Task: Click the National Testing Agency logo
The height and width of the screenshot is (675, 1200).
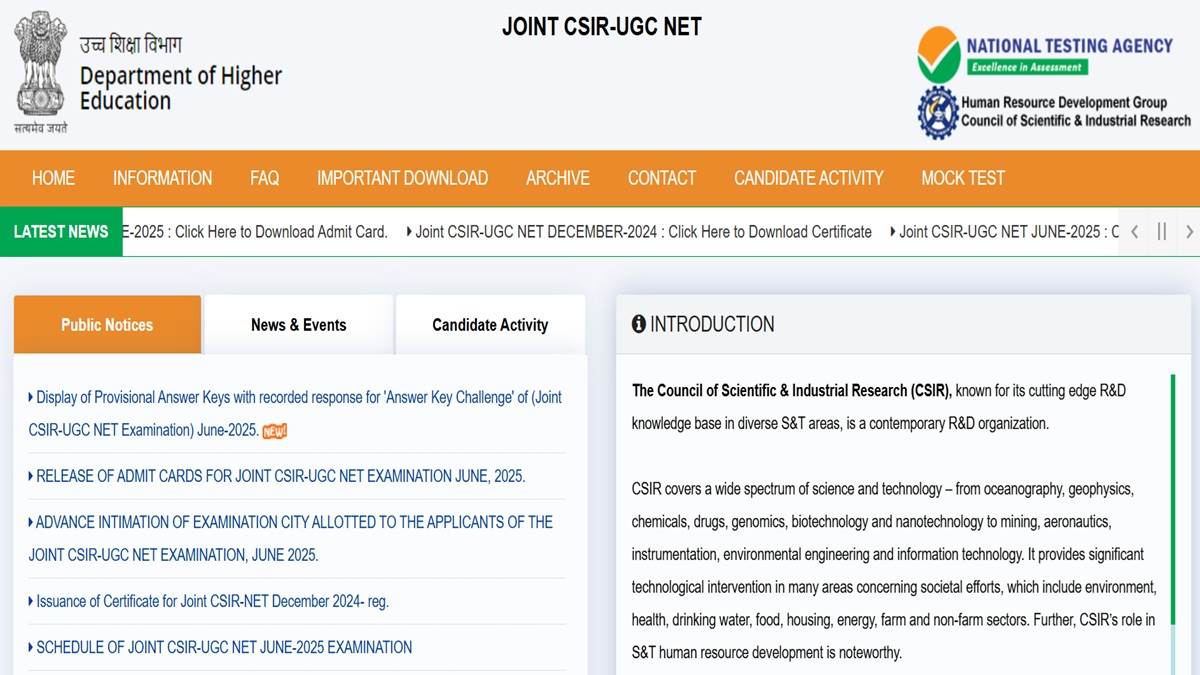Action: [x=1045, y=56]
